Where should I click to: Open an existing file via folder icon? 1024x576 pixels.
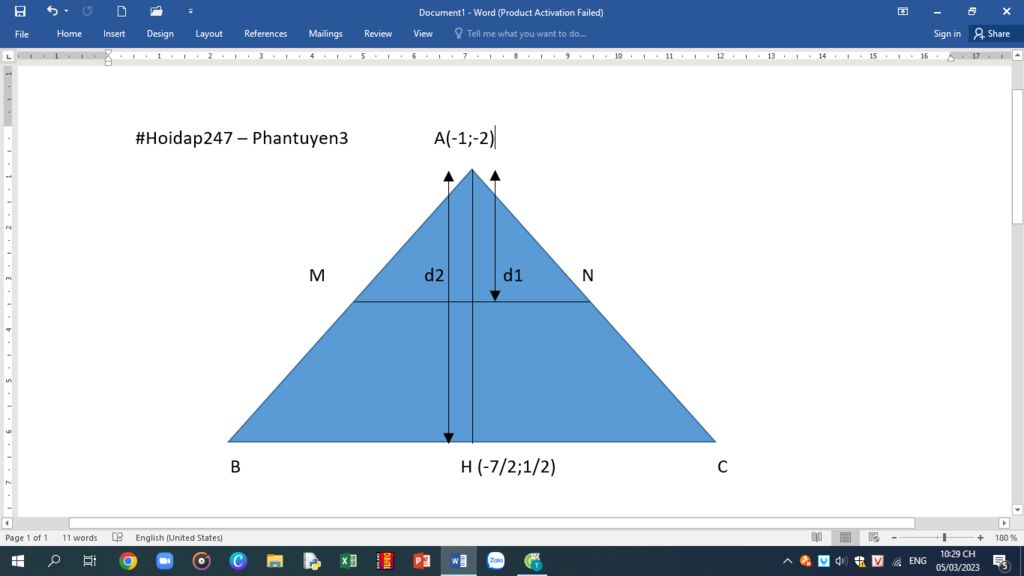[156, 11]
